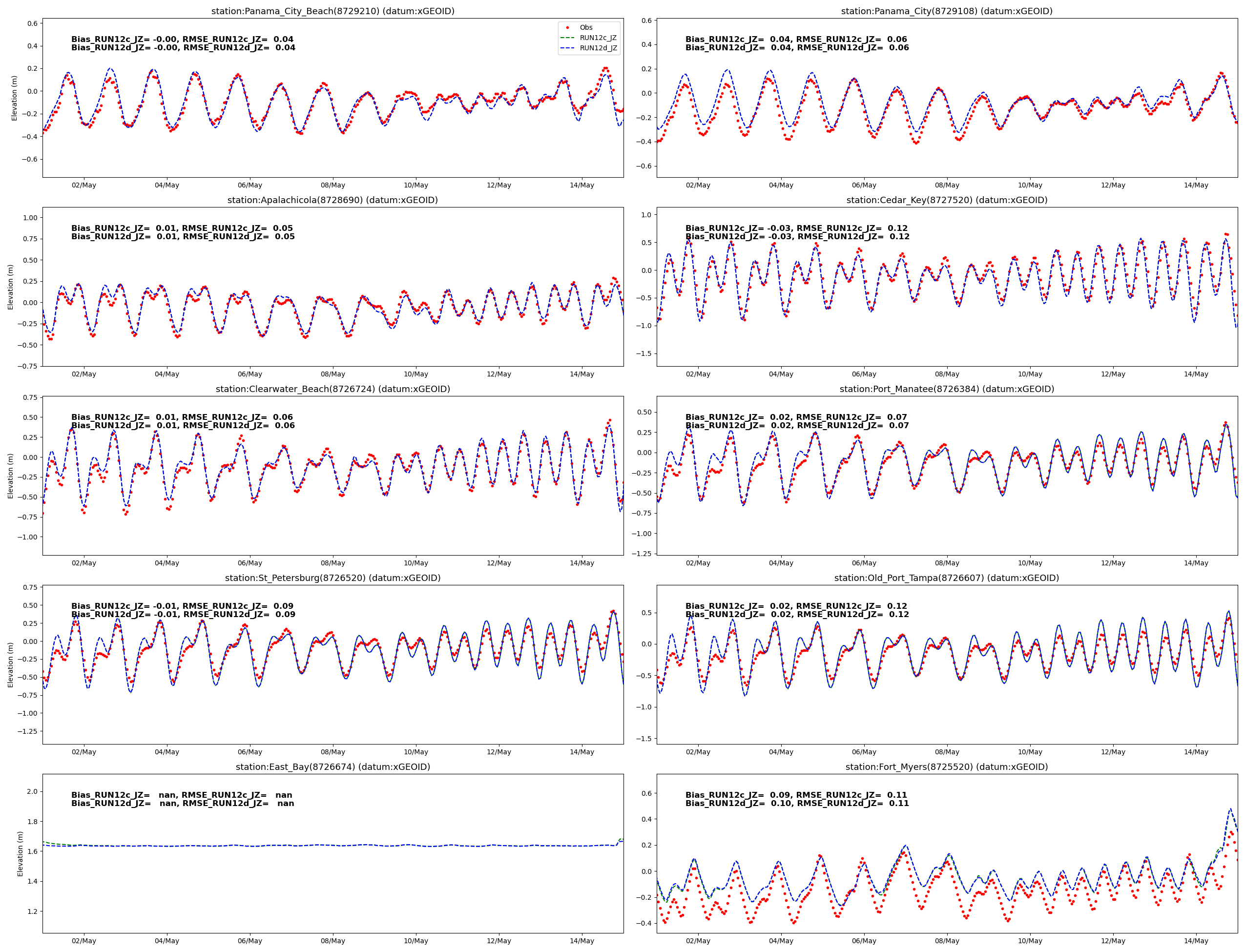Select the Cedar_Key(8727520) subplot title
This screenshot has height=952, width=1245.
(x=946, y=200)
